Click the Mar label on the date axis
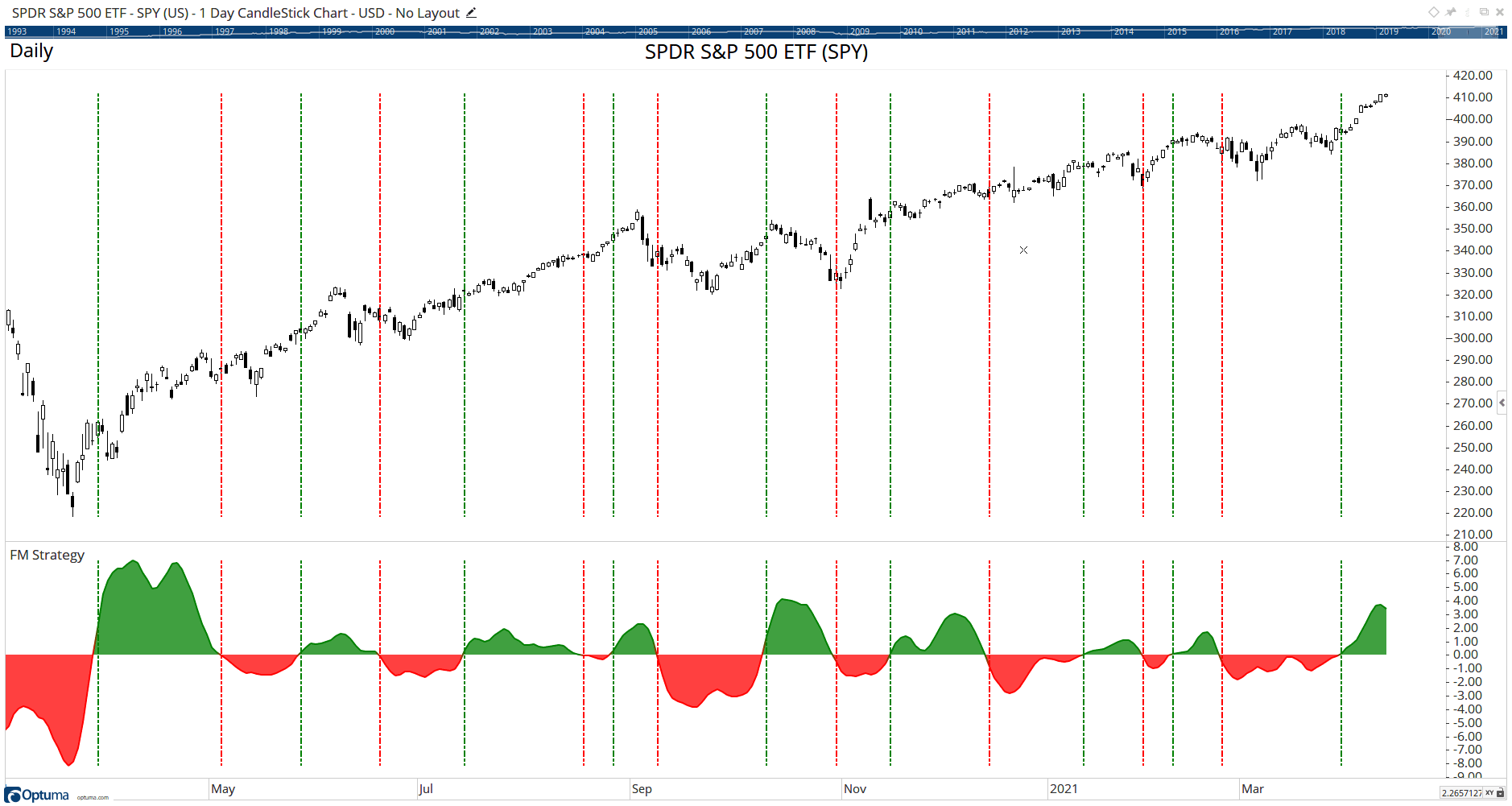The height and width of the screenshot is (806, 1512). 1253,789
